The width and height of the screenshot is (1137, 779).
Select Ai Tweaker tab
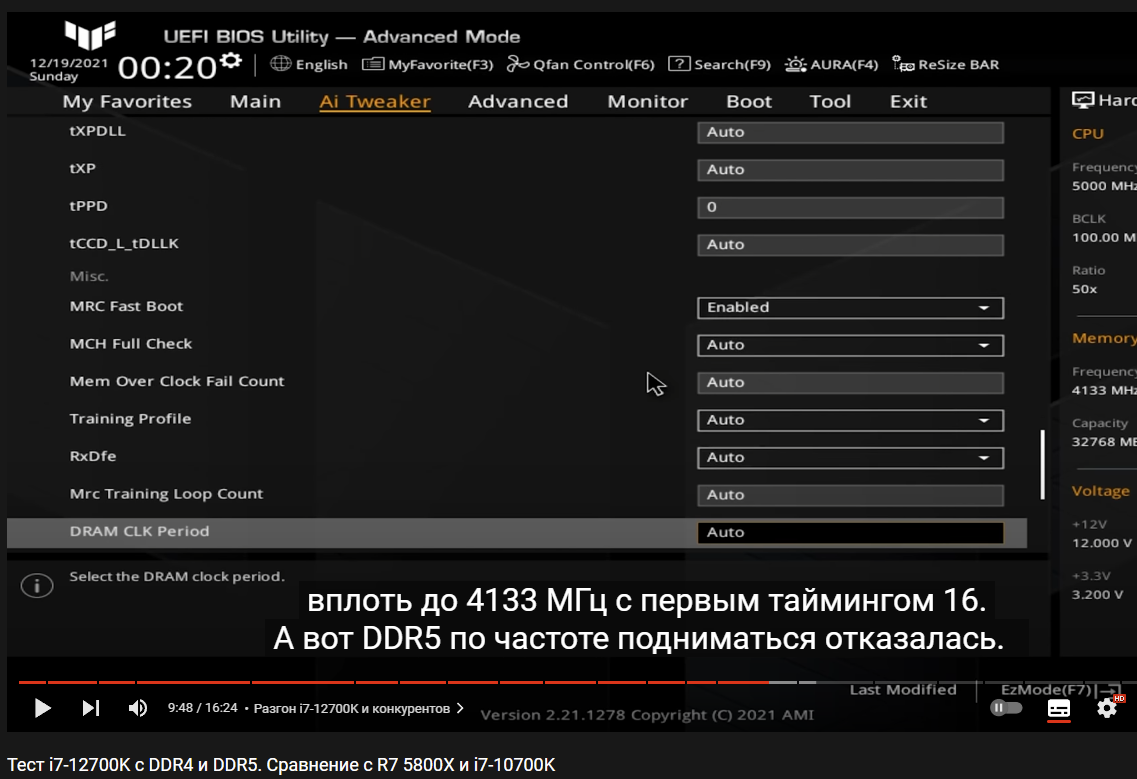[375, 102]
